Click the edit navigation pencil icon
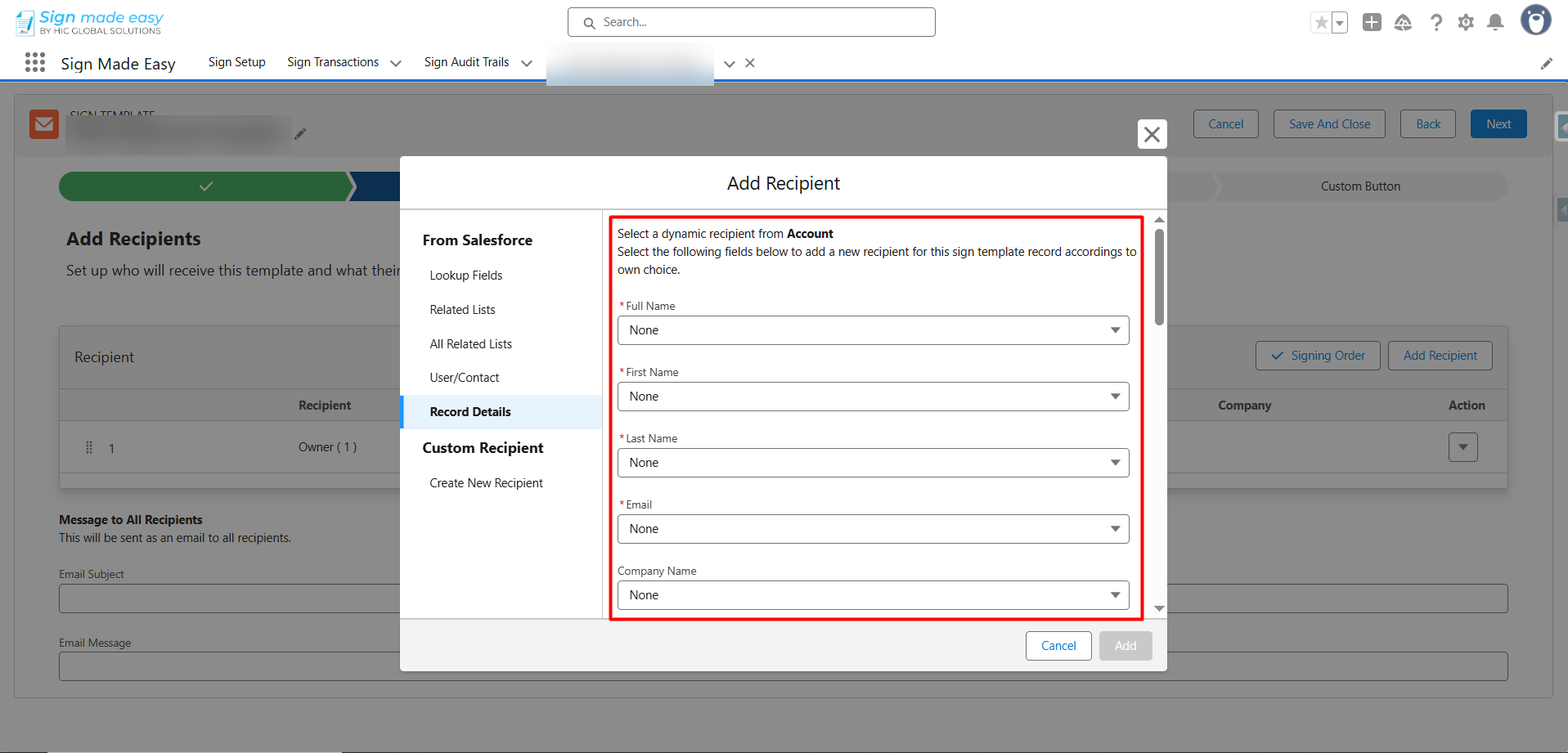Image resolution: width=1568 pixels, height=753 pixels. point(1546,64)
